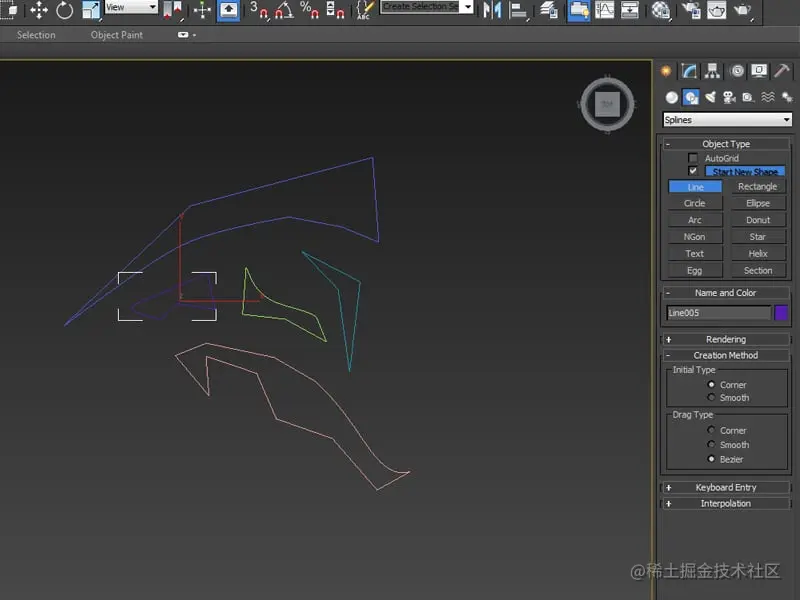Image resolution: width=800 pixels, height=600 pixels.
Task: Open the Selection ribbon tab
Action: (x=36, y=35)
